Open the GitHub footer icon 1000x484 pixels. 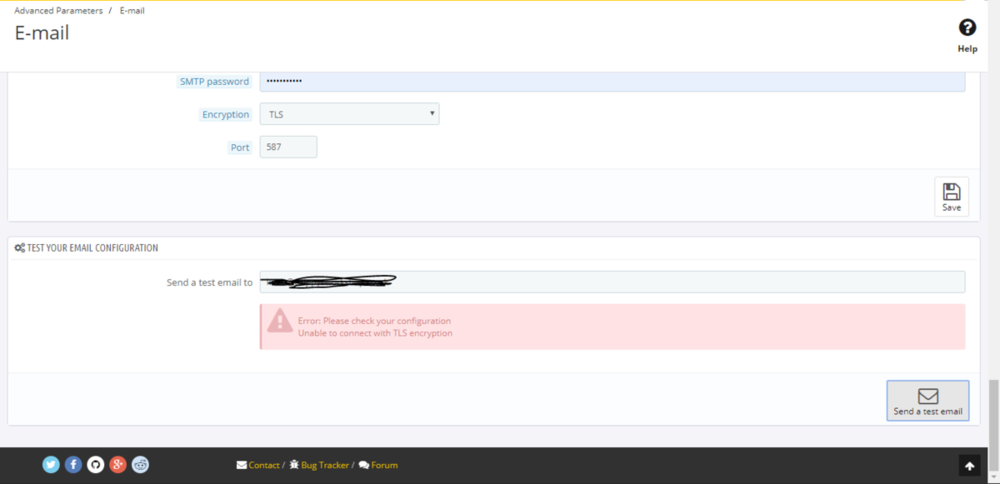click(x=95, y=464)
